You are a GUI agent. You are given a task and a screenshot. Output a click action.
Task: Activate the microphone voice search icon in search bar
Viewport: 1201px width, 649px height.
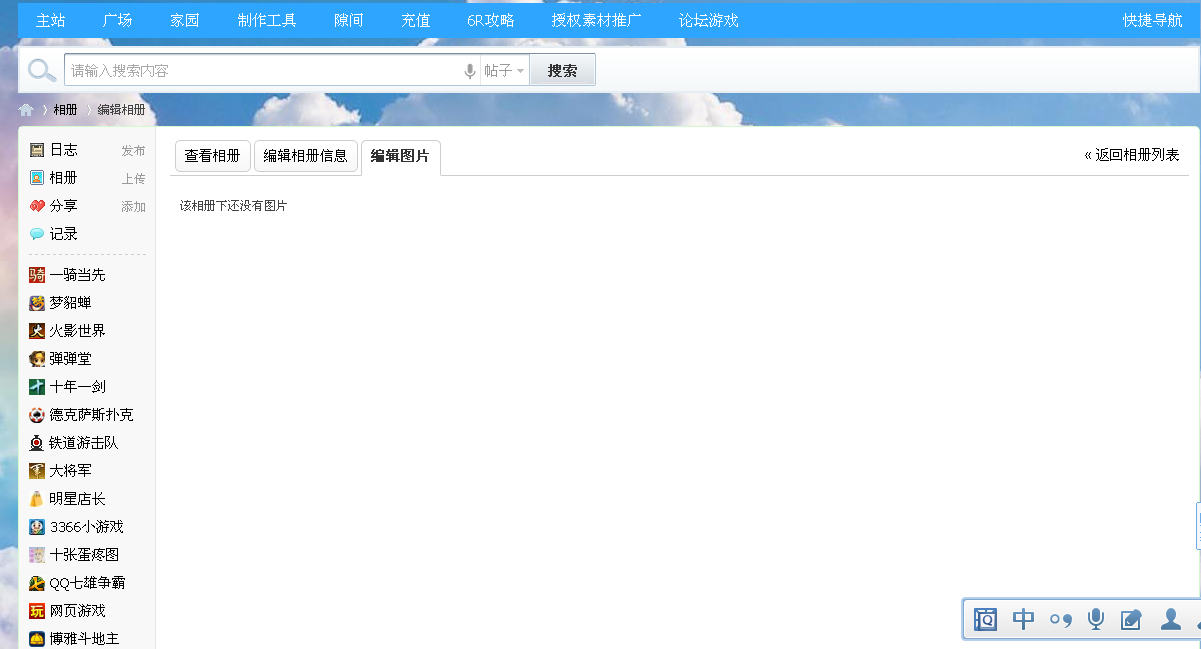click(x=470, y=71)
